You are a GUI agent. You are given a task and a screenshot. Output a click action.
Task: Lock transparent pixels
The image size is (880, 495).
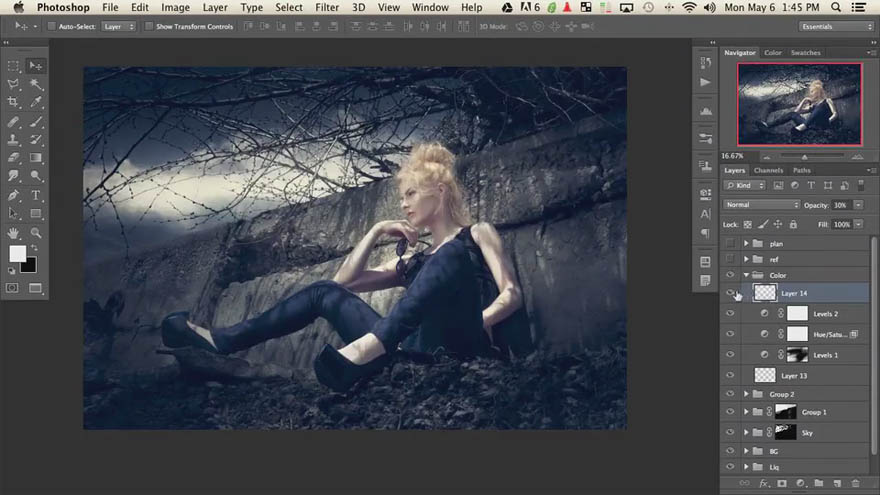click(748, 224)
